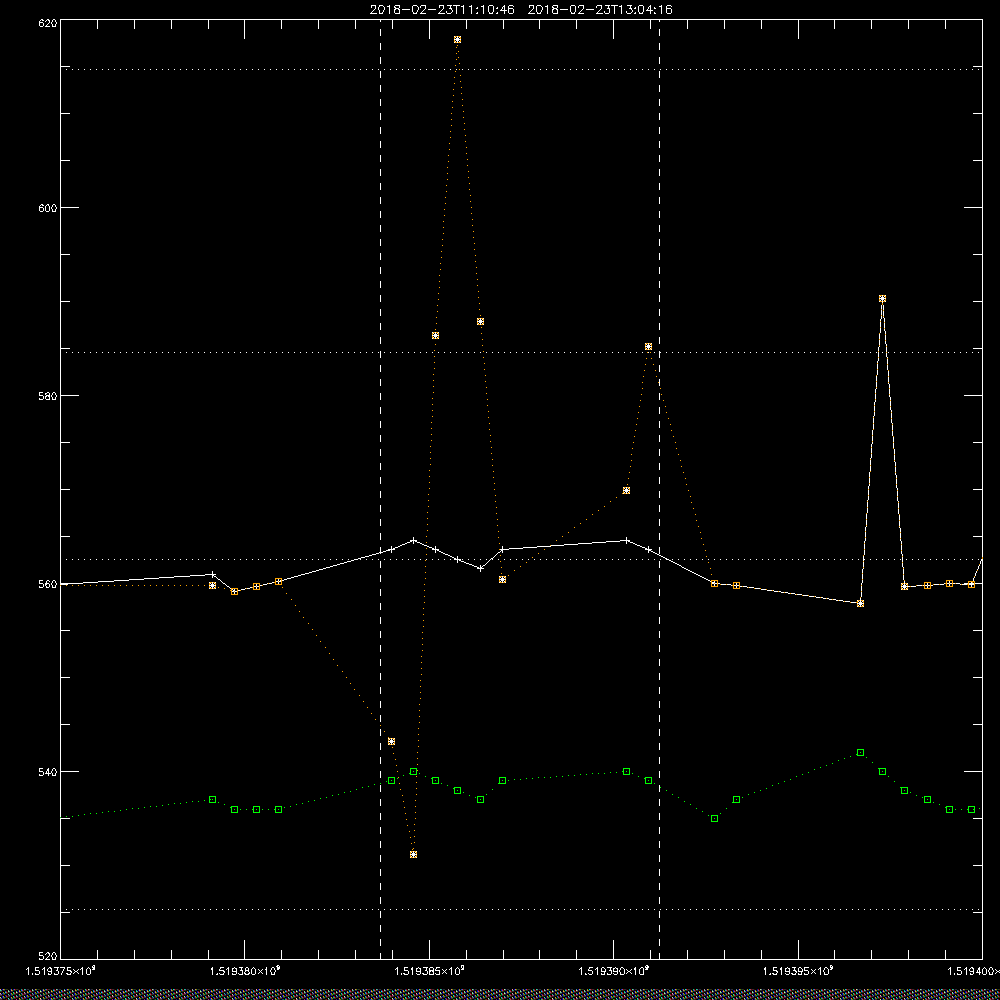Select the highest green square near 542
The height and width of the screenshot is (1000, 1000).
(860, 753)
